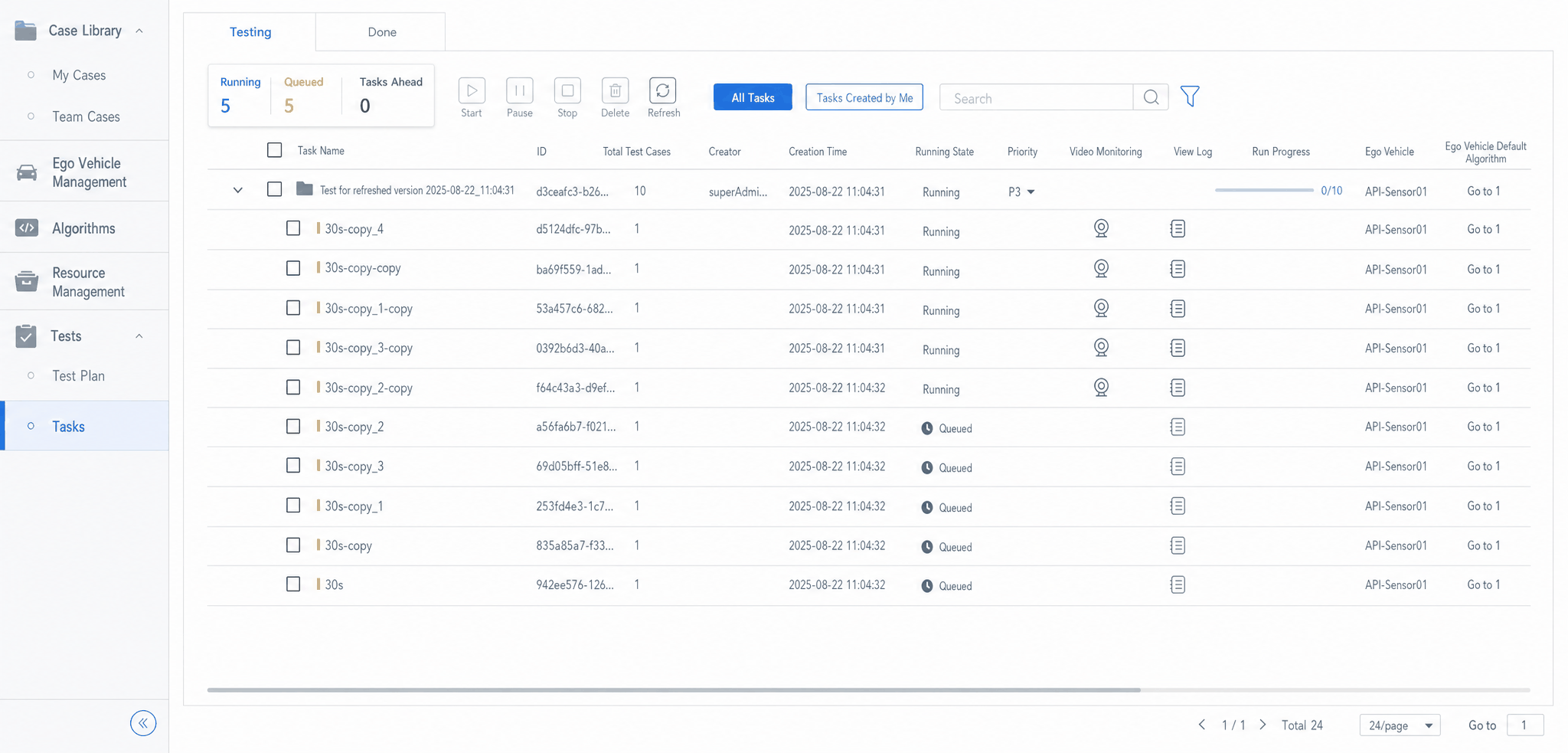1568x753 pixels.
Task: Click the Start task icon
Action: [x=472, y=90]
